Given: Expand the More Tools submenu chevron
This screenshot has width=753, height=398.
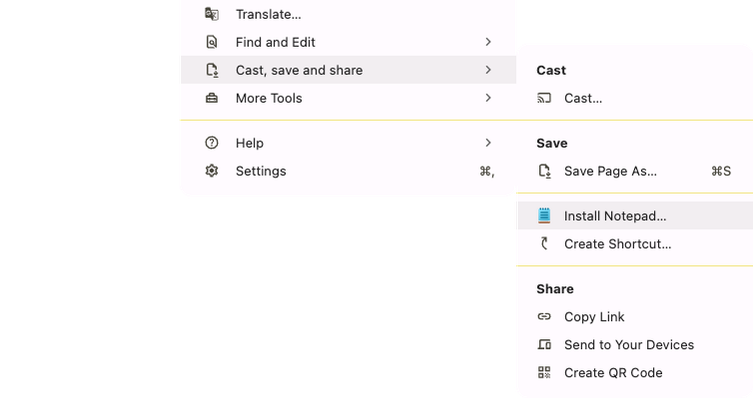Looking at the screenshot, I should [488, 98].
